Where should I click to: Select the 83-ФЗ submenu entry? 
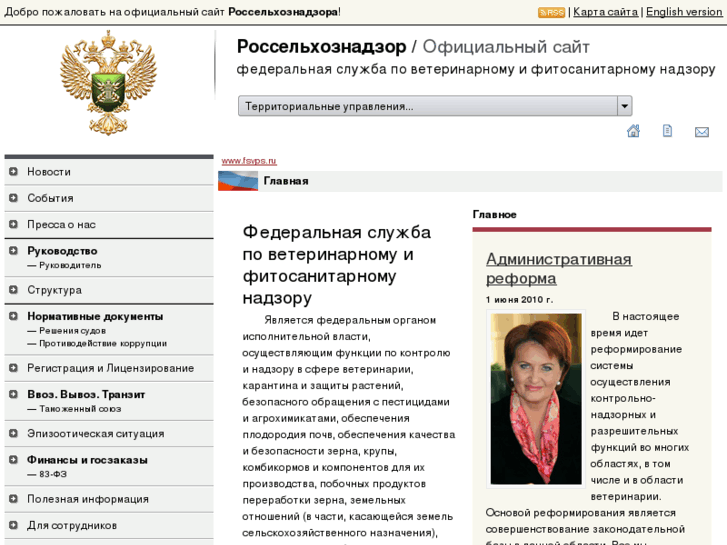[53, 474]
